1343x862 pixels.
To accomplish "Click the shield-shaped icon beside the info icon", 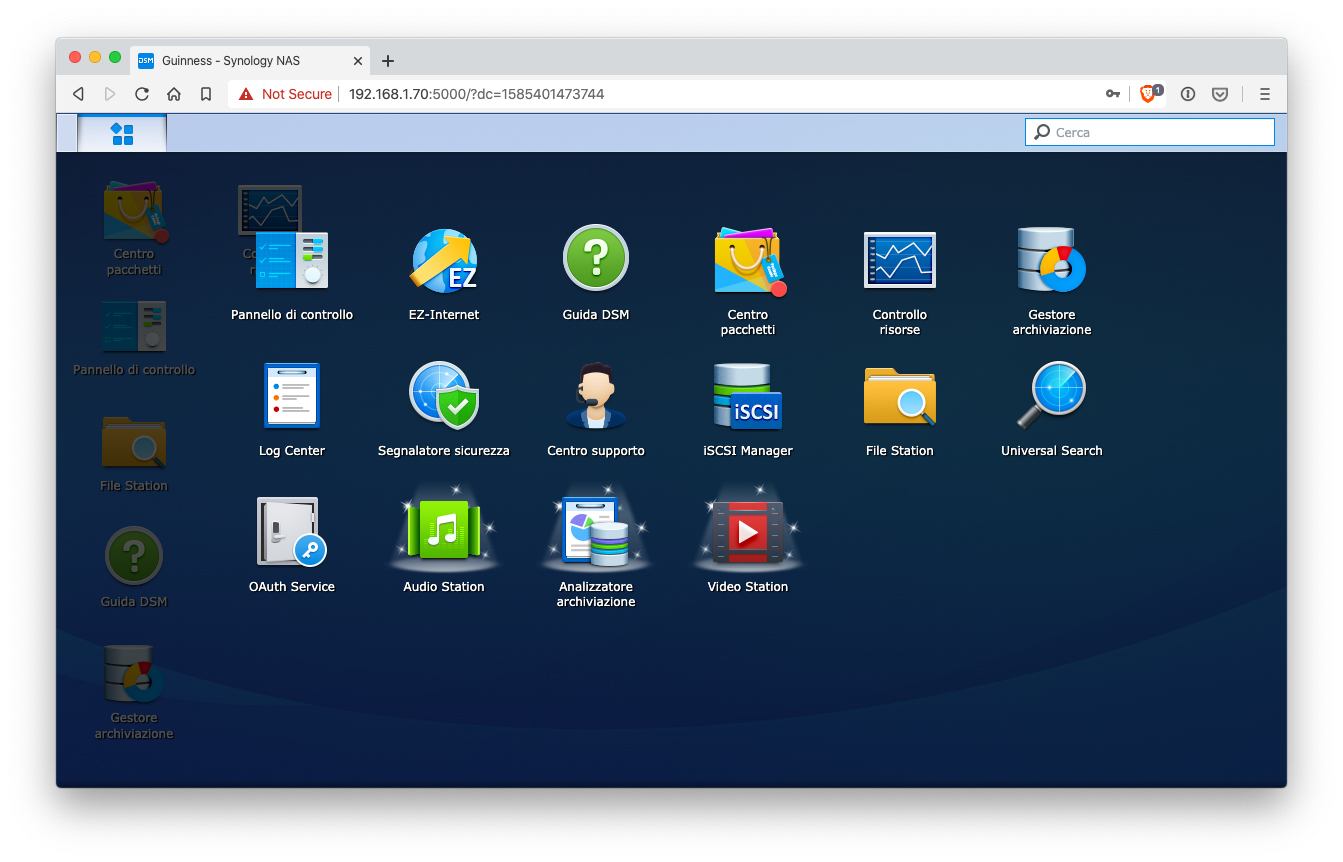I will pyautogui.click(x=1220, y=94).
